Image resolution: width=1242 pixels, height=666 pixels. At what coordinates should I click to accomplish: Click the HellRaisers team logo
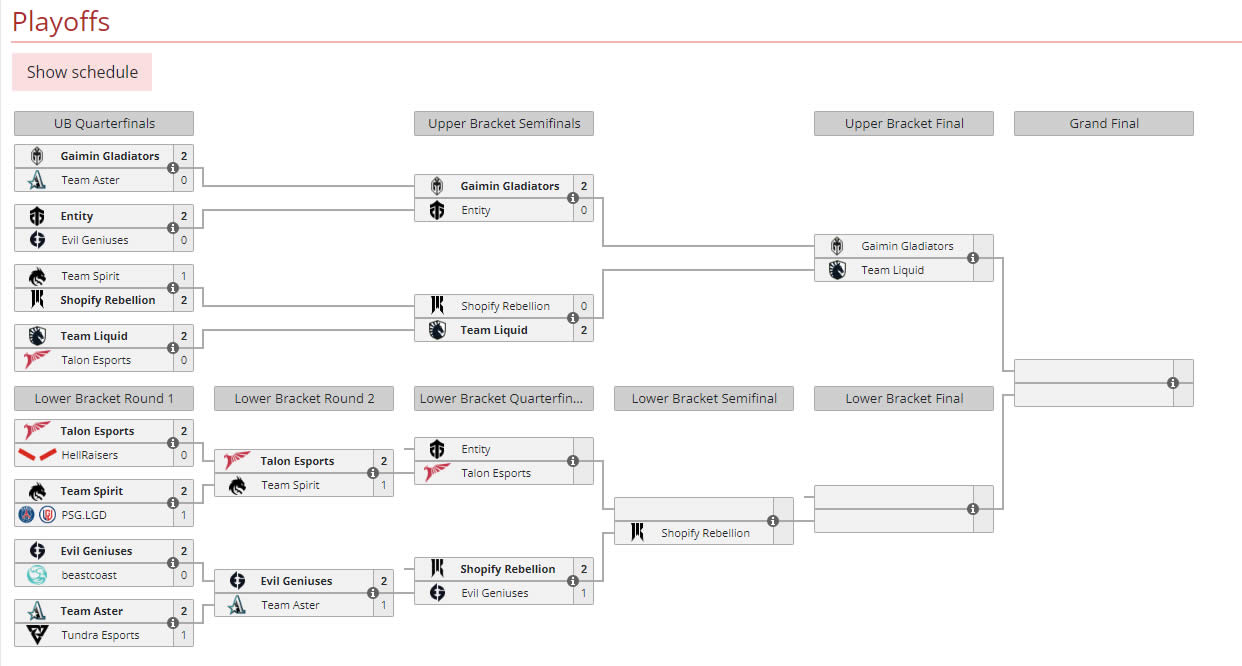[x=37, y=455]
